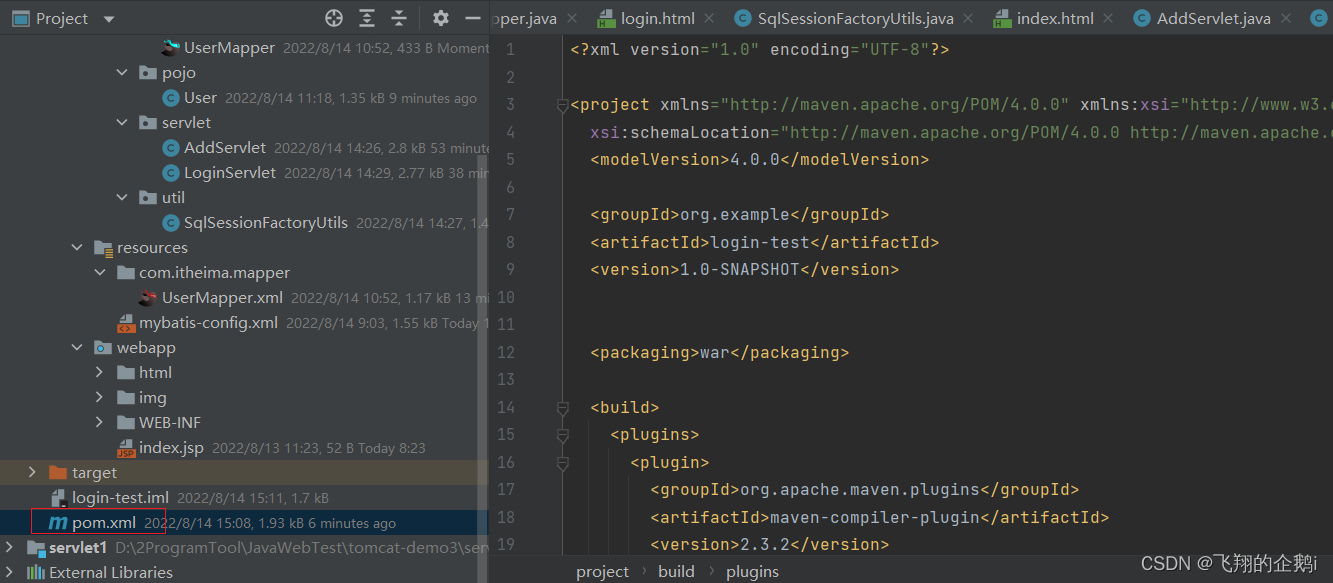This screenshot has width=1333, height=583.
Task: Click the artifactId login-test line
Action: click(764, 242)
